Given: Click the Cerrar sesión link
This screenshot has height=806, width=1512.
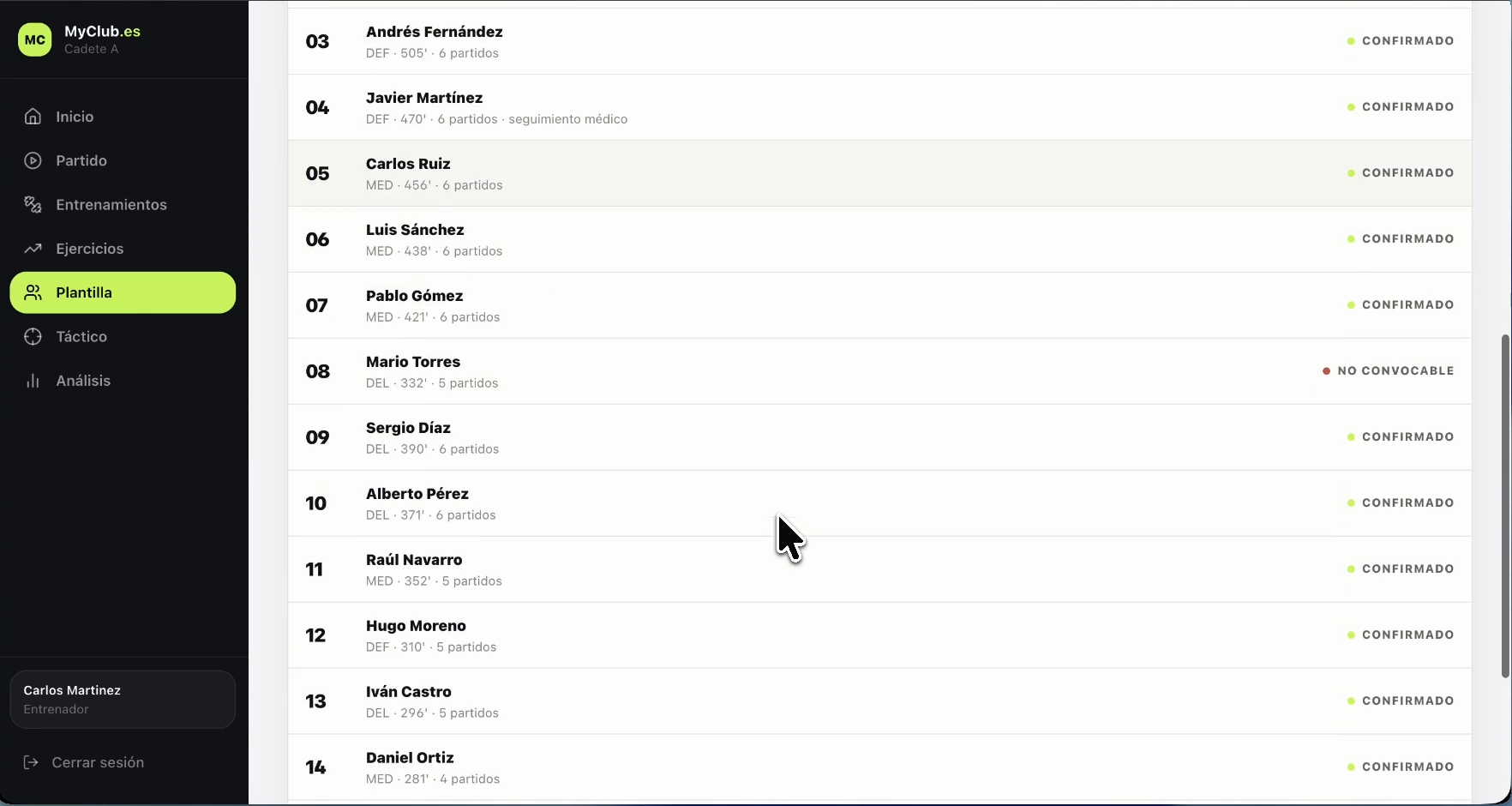Looking at the screenshot, I should pos(98,762).
